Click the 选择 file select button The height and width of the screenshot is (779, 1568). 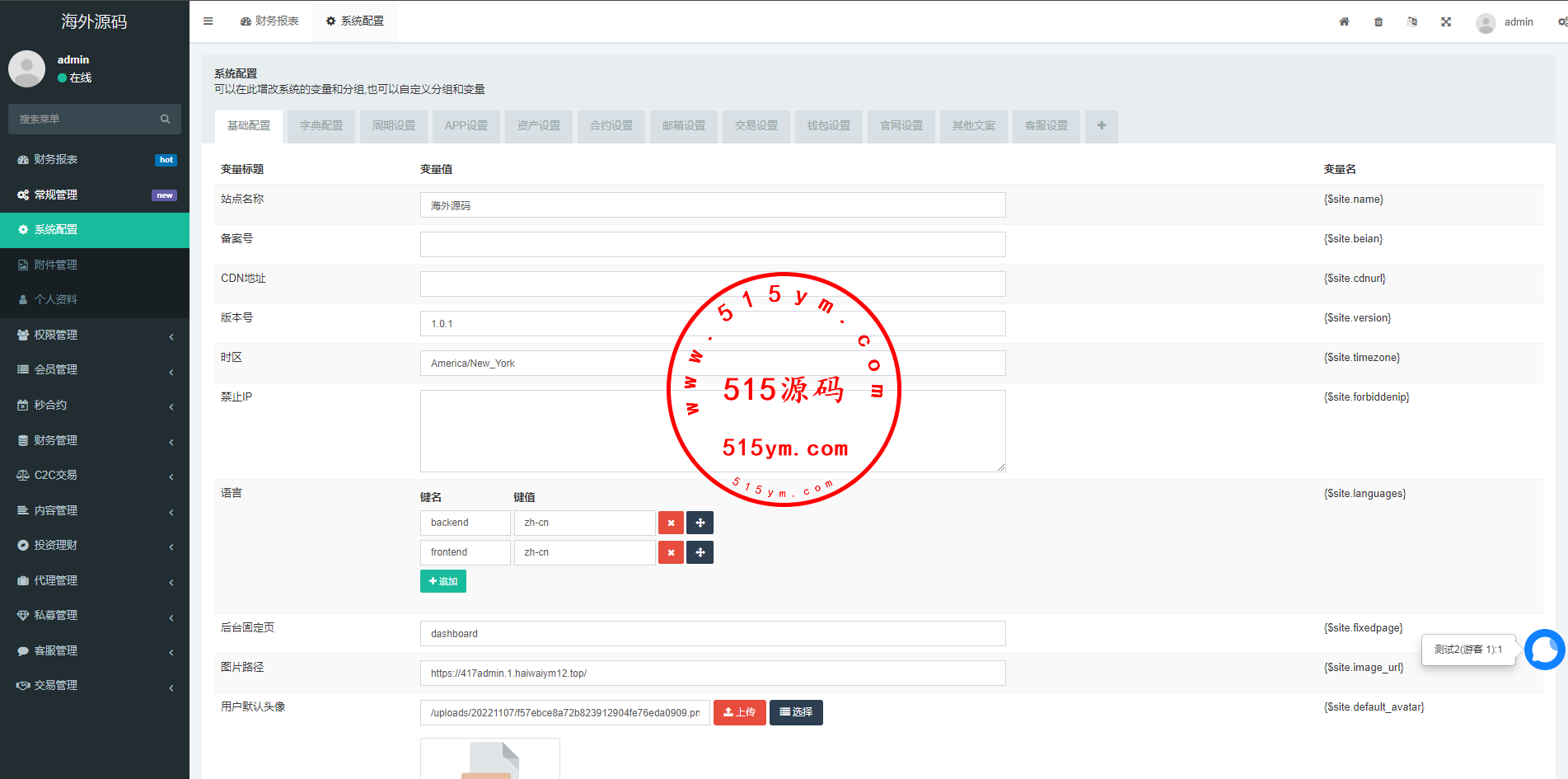point(796,712)
